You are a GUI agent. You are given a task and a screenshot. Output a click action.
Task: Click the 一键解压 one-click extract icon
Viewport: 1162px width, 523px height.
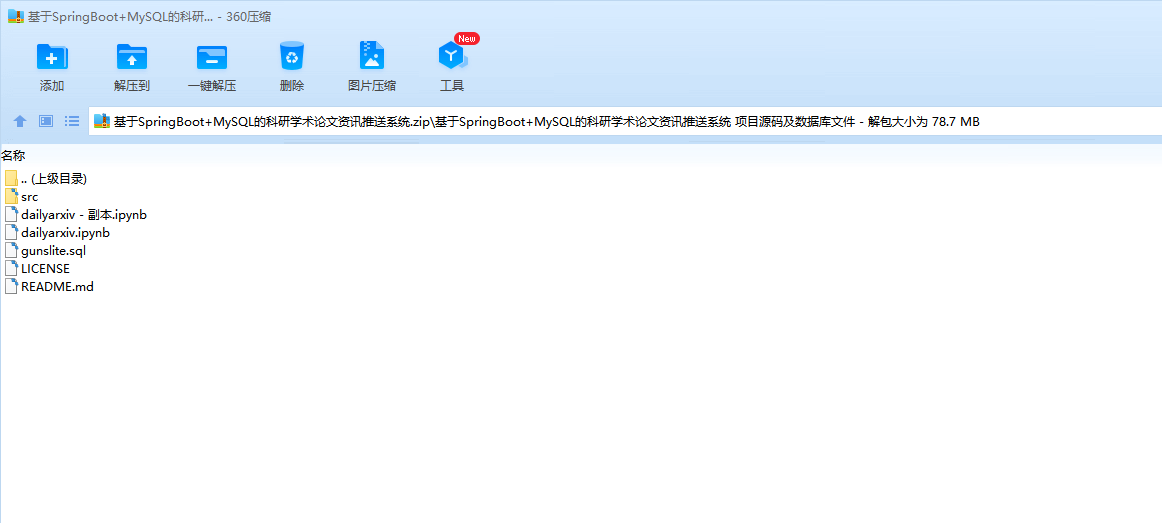pos(212,57)
